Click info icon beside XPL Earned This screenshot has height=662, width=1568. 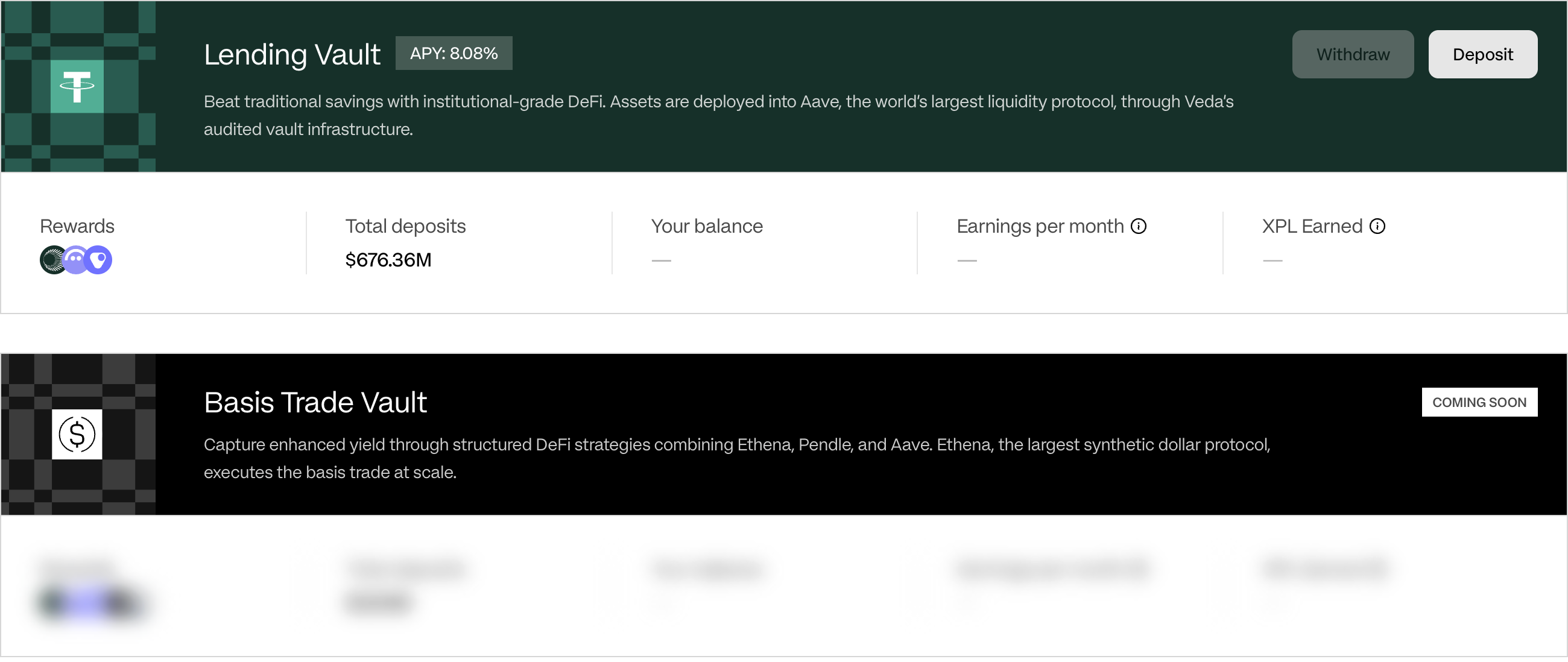[1377, 226]
